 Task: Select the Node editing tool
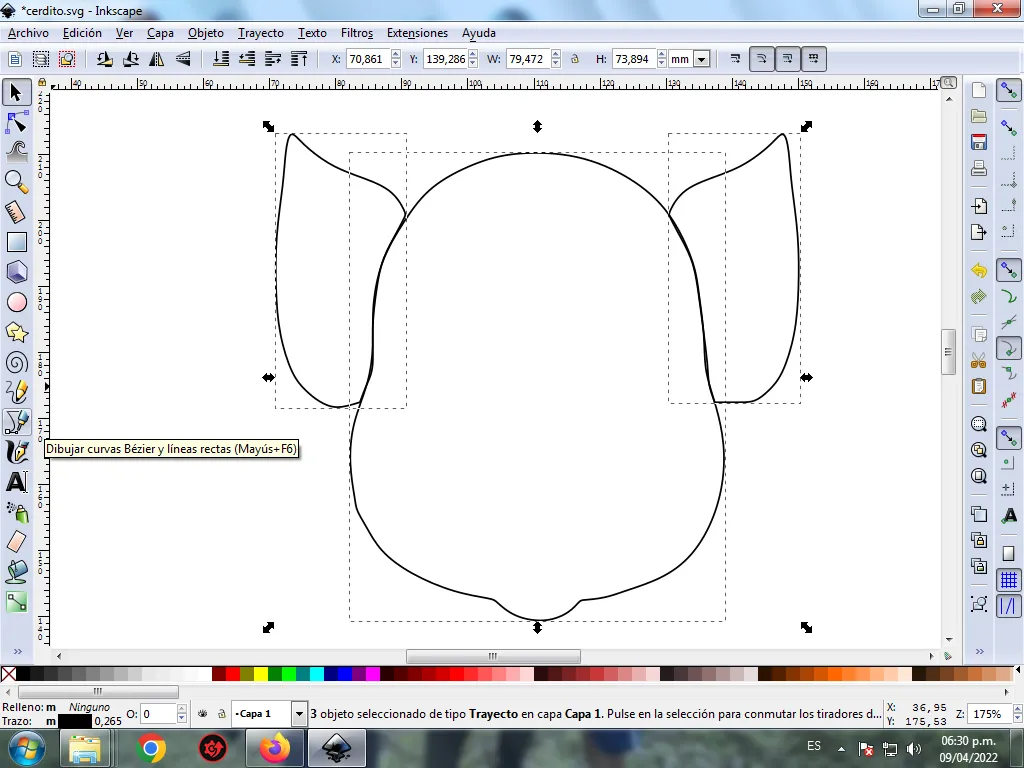point(16,122)
